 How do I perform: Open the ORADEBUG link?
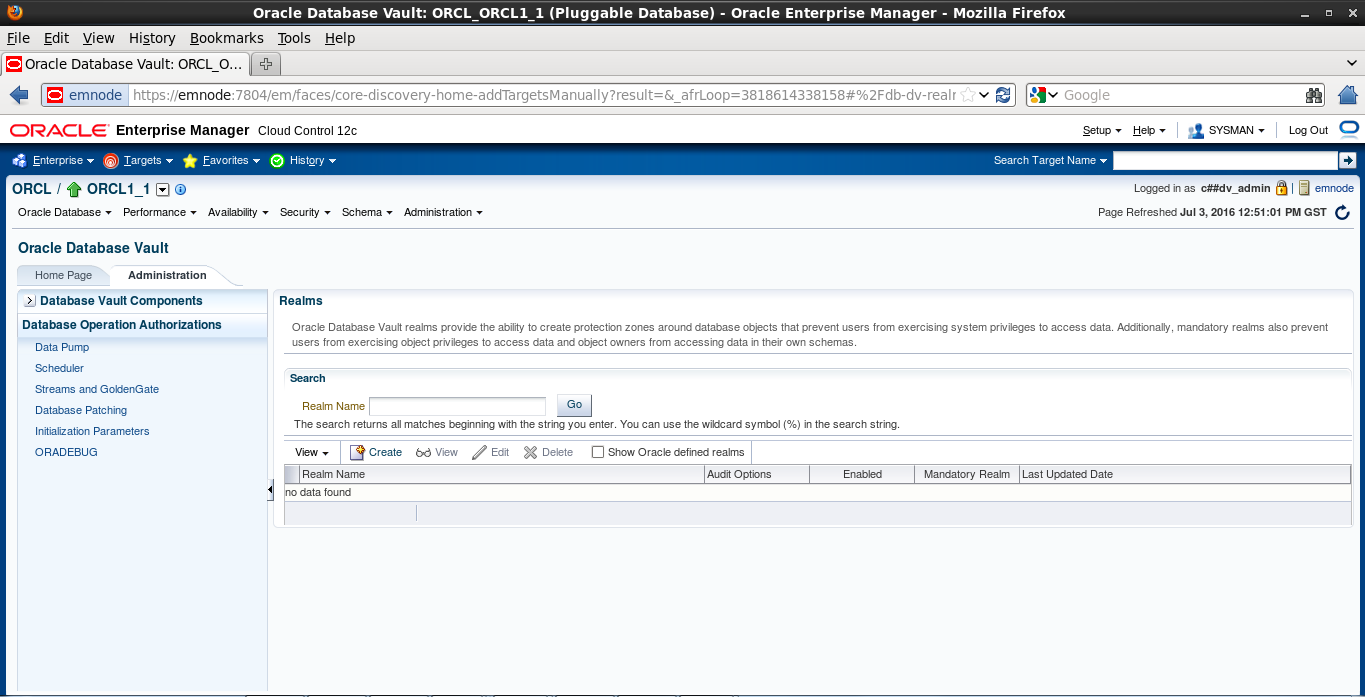(x=66, y=452)
